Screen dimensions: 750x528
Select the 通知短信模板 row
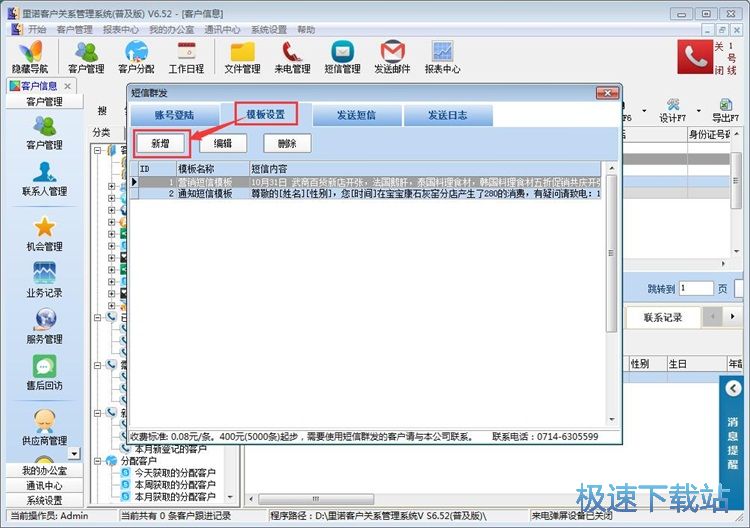click(365, 194)
